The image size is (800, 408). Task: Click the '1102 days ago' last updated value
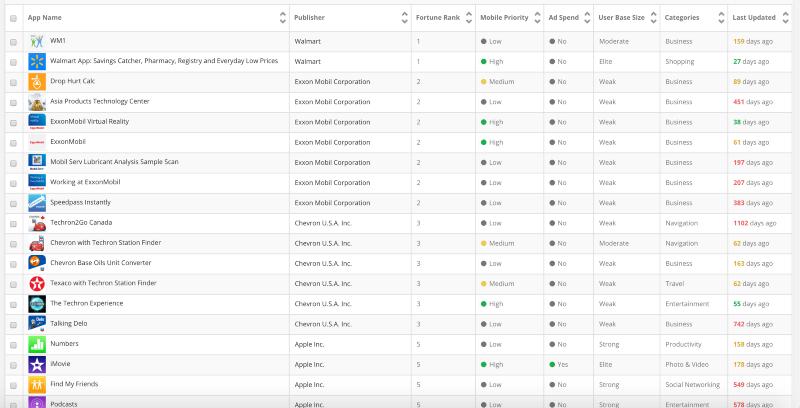click(x=755, y=223)
